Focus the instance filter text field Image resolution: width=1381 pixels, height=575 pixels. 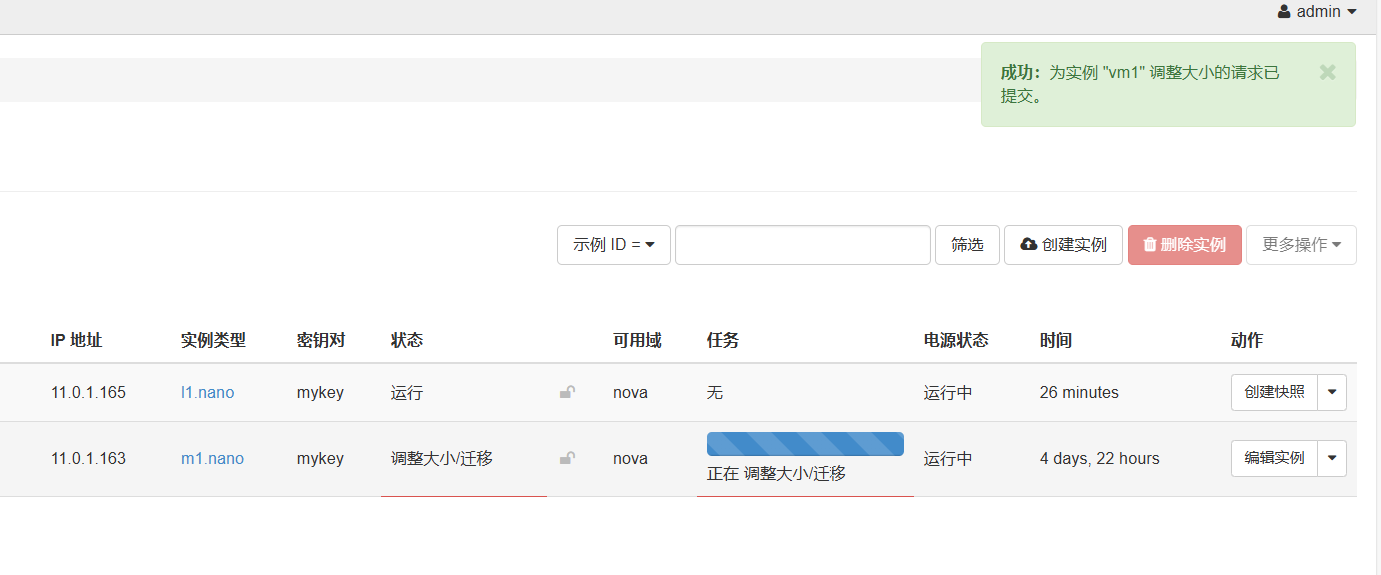pos(803,245)
